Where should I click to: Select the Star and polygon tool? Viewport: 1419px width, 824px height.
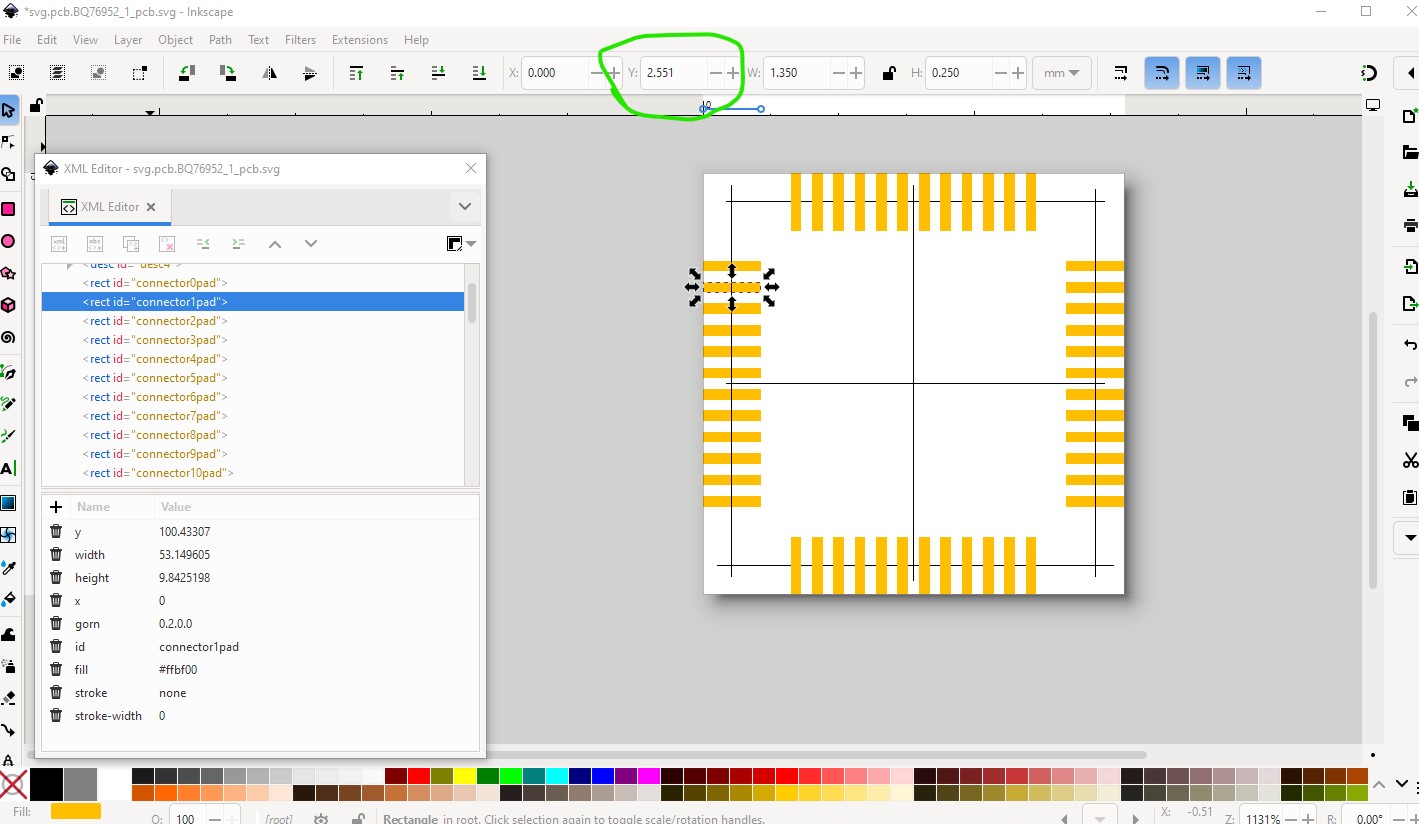point(8,273)
